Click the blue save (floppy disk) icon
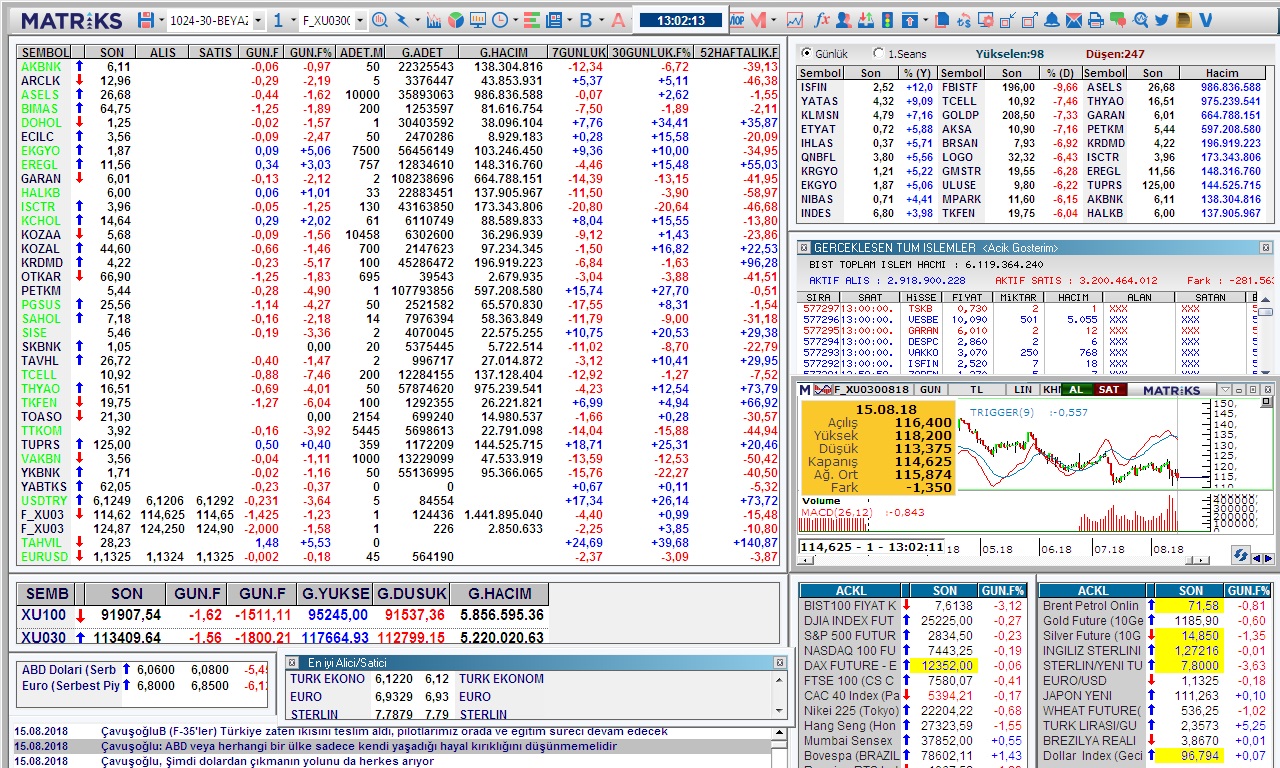The image size is (1280, 768). [x=146, y=20]
